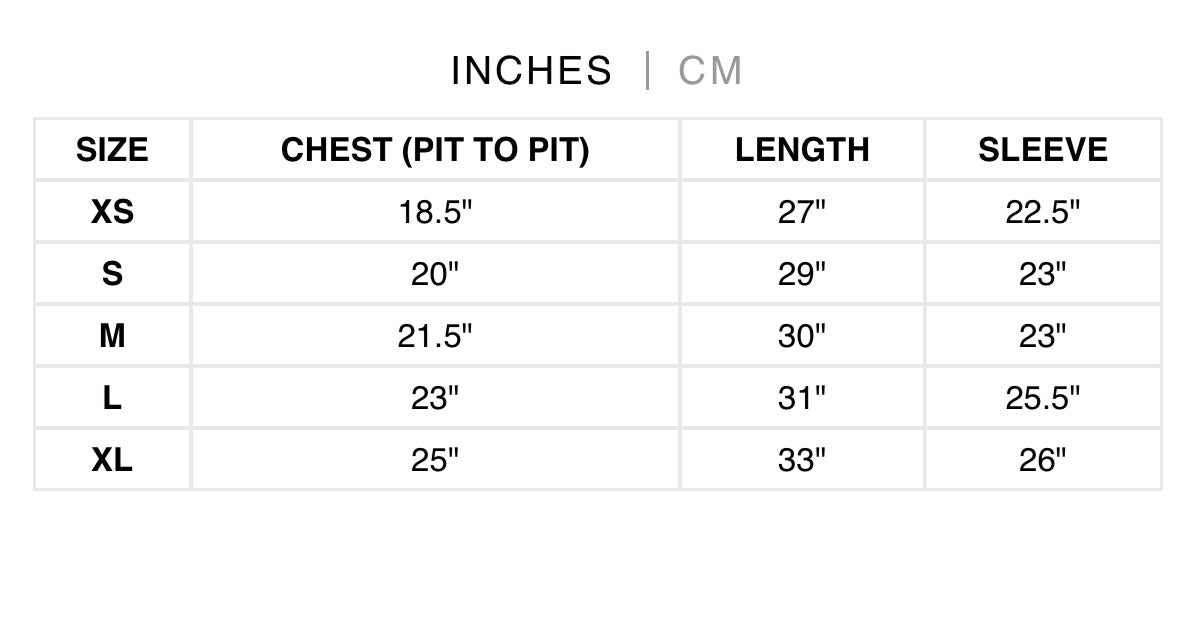Click the 29" length value for S
Screen dimensions: 1184x628
(802, 274)
